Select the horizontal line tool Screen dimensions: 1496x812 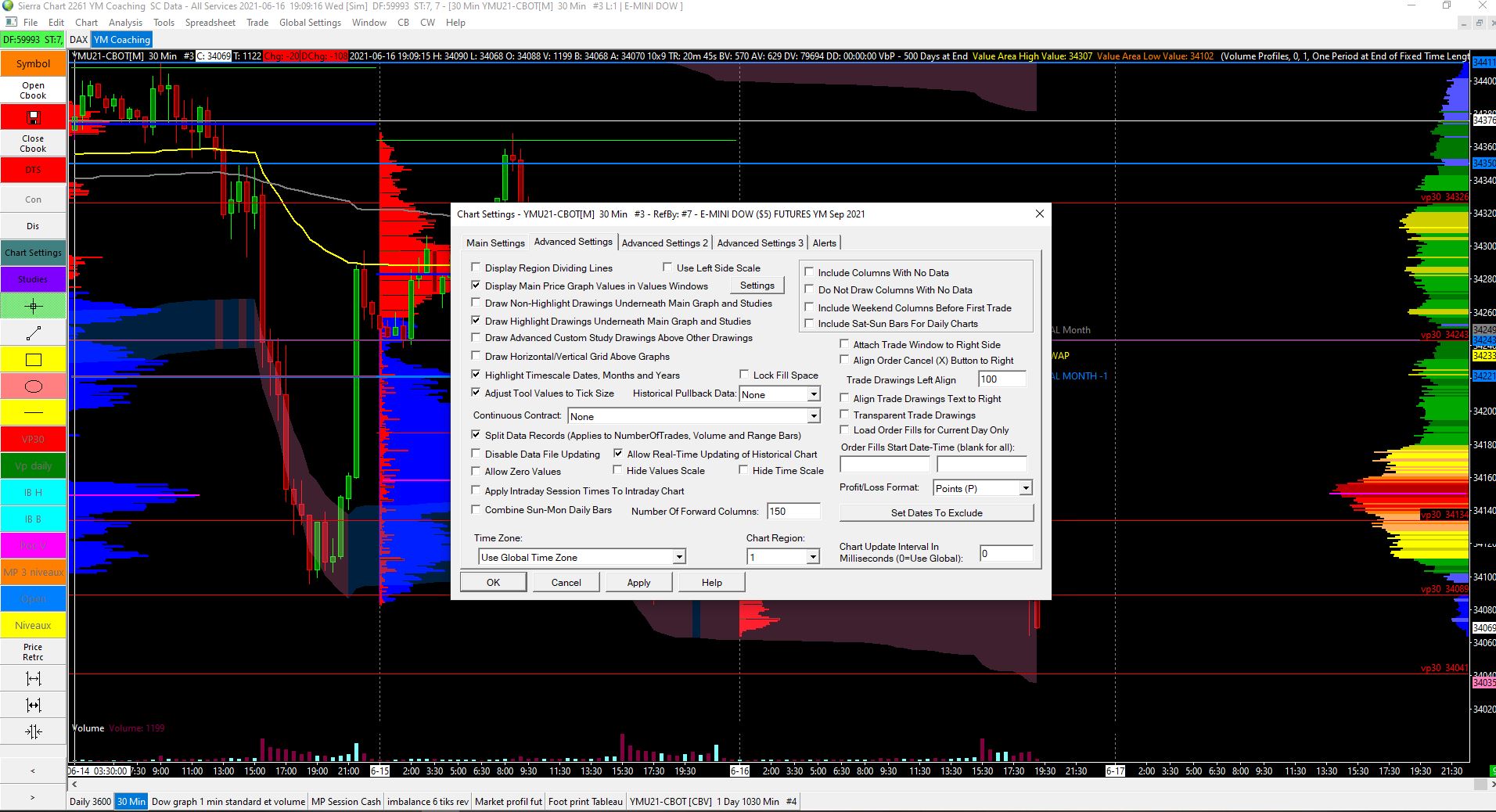pos(33,412)
